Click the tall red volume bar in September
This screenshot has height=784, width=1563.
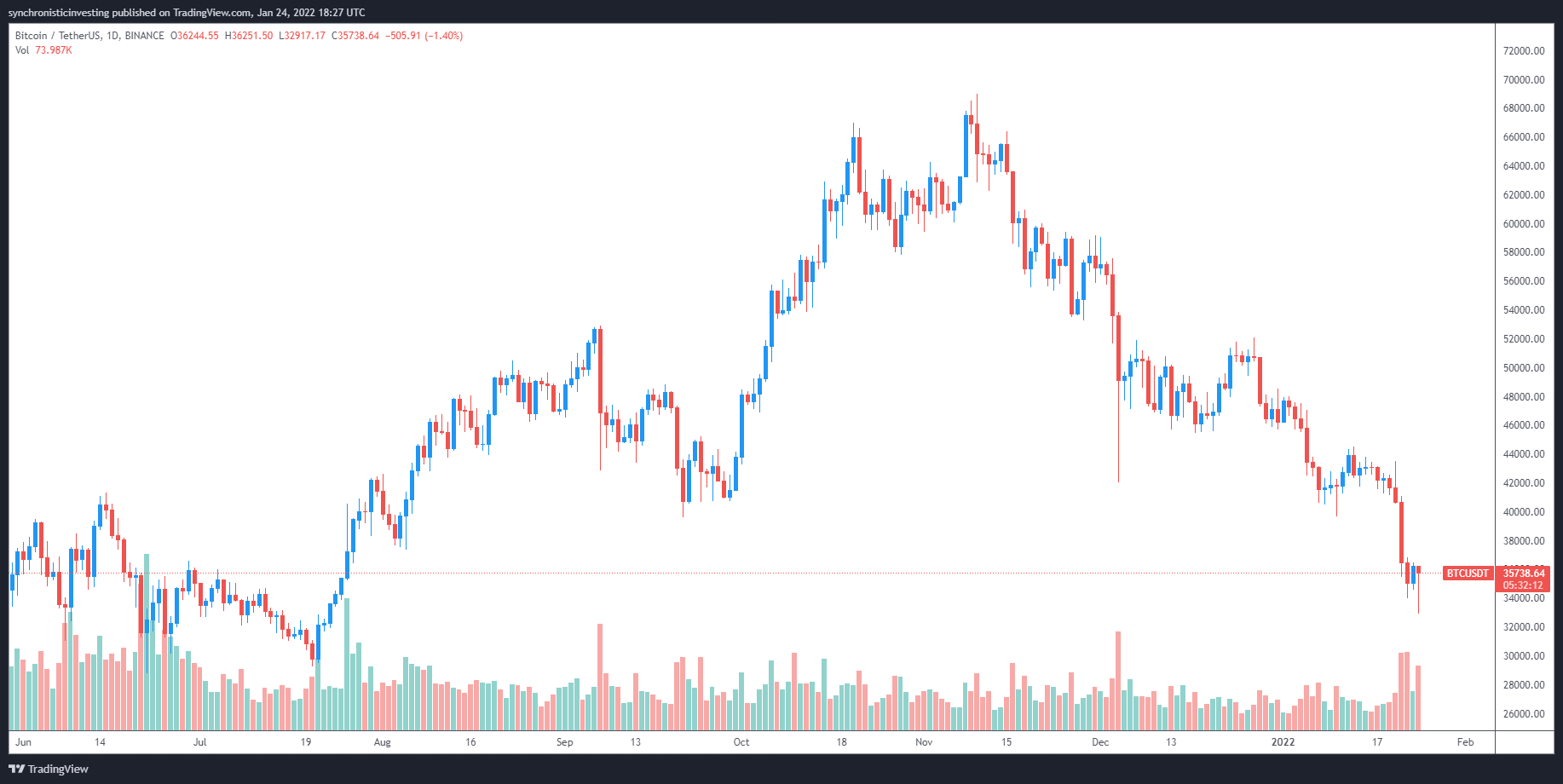[x=600, y=677]
